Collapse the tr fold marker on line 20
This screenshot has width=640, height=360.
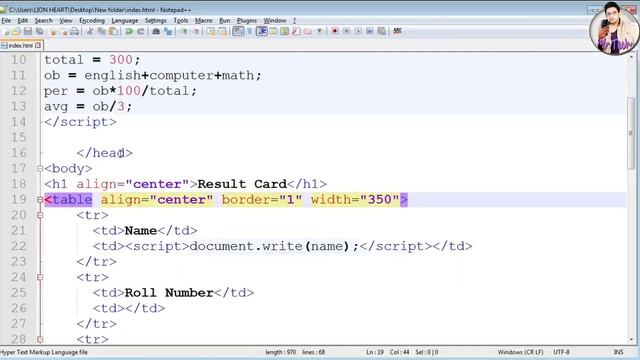[40, 215]
